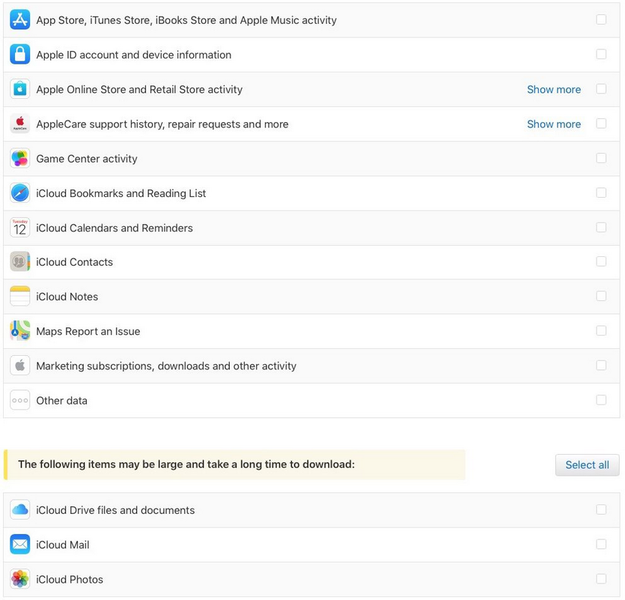Enable Apple Online Store activity checkbox

tap(601, 89)
